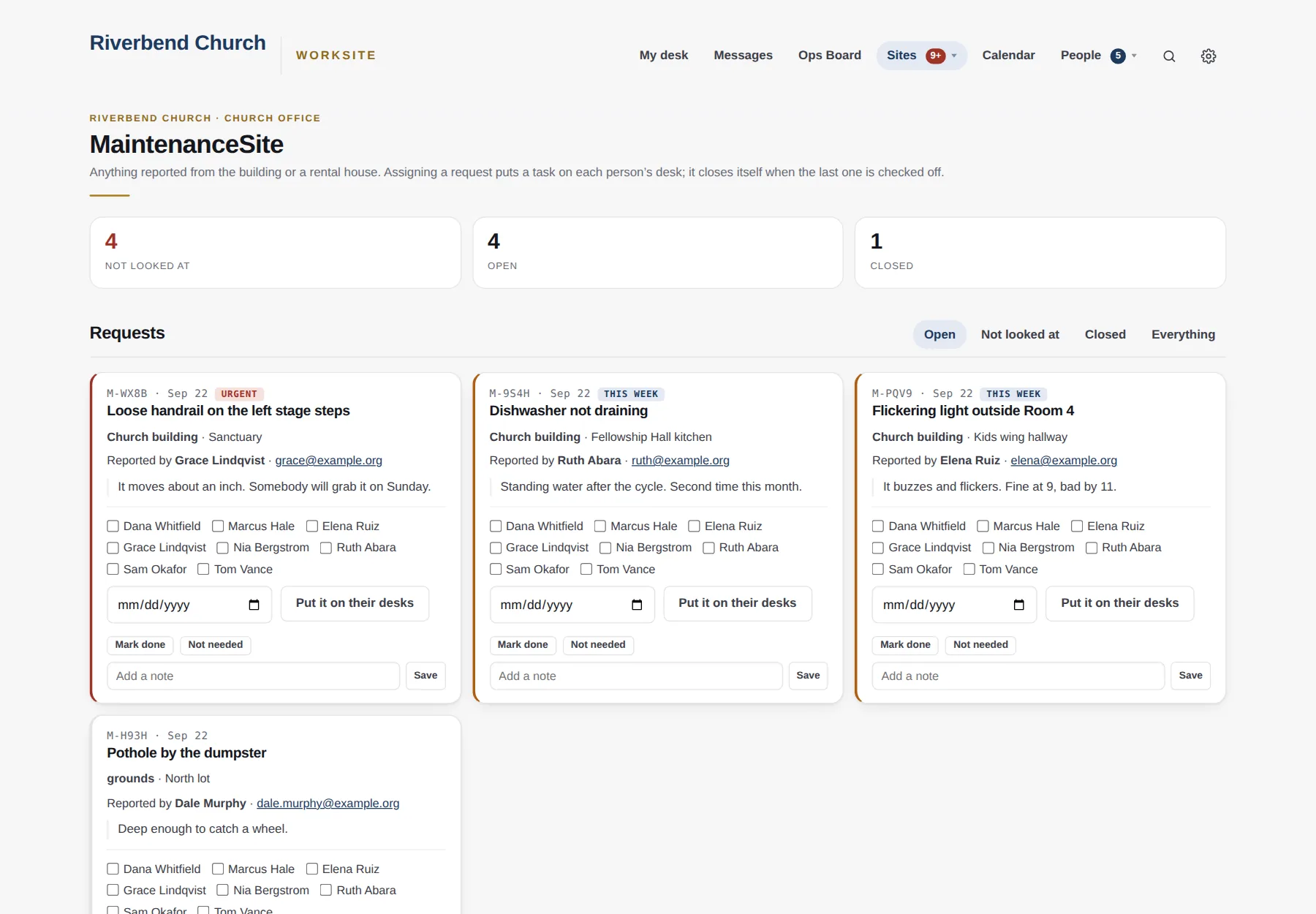The image size is (1316, 914).
Task: Put Flickering light request on their desks
Action: tap(1119, 603)
